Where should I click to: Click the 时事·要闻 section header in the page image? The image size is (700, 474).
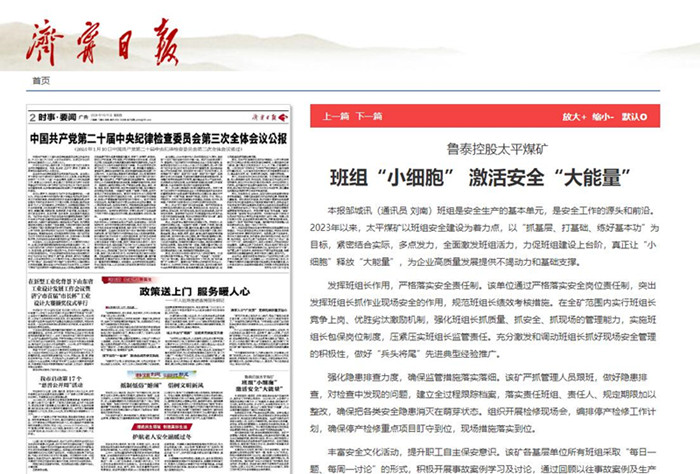pos(57,117)
